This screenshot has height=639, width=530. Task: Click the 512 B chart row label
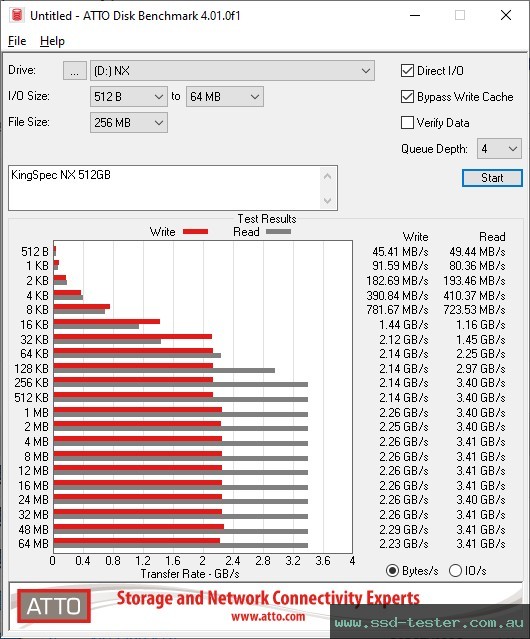(35, 252)
